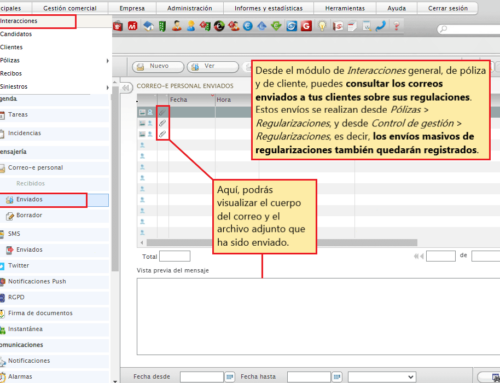Open Correo-e personal in the sidebar

tap(35, 168)
